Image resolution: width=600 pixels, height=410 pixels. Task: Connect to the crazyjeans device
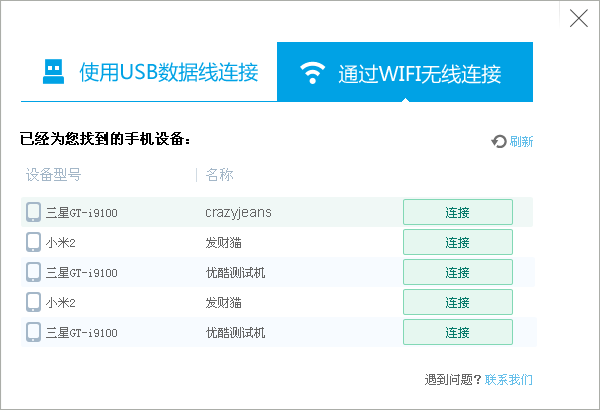(x=457, y=212)
